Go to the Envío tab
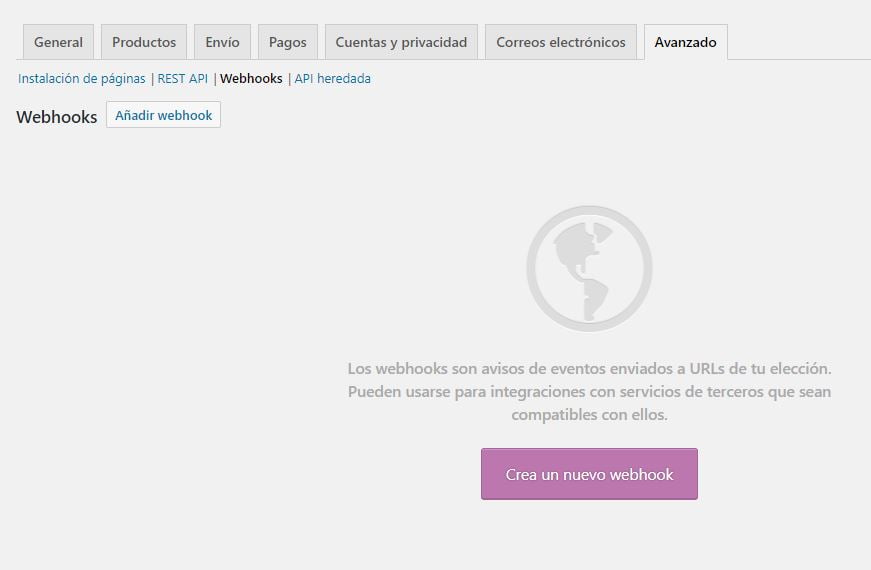 tap(222, 42)
